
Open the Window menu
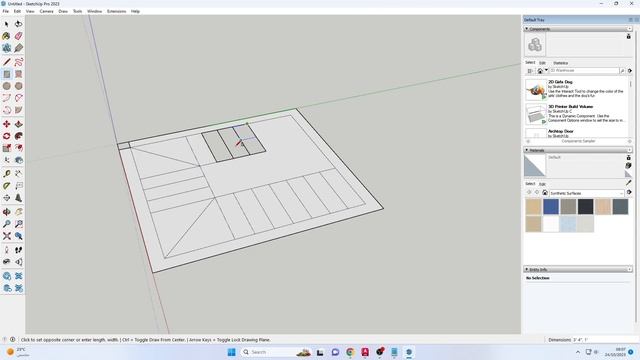[94, 11]
